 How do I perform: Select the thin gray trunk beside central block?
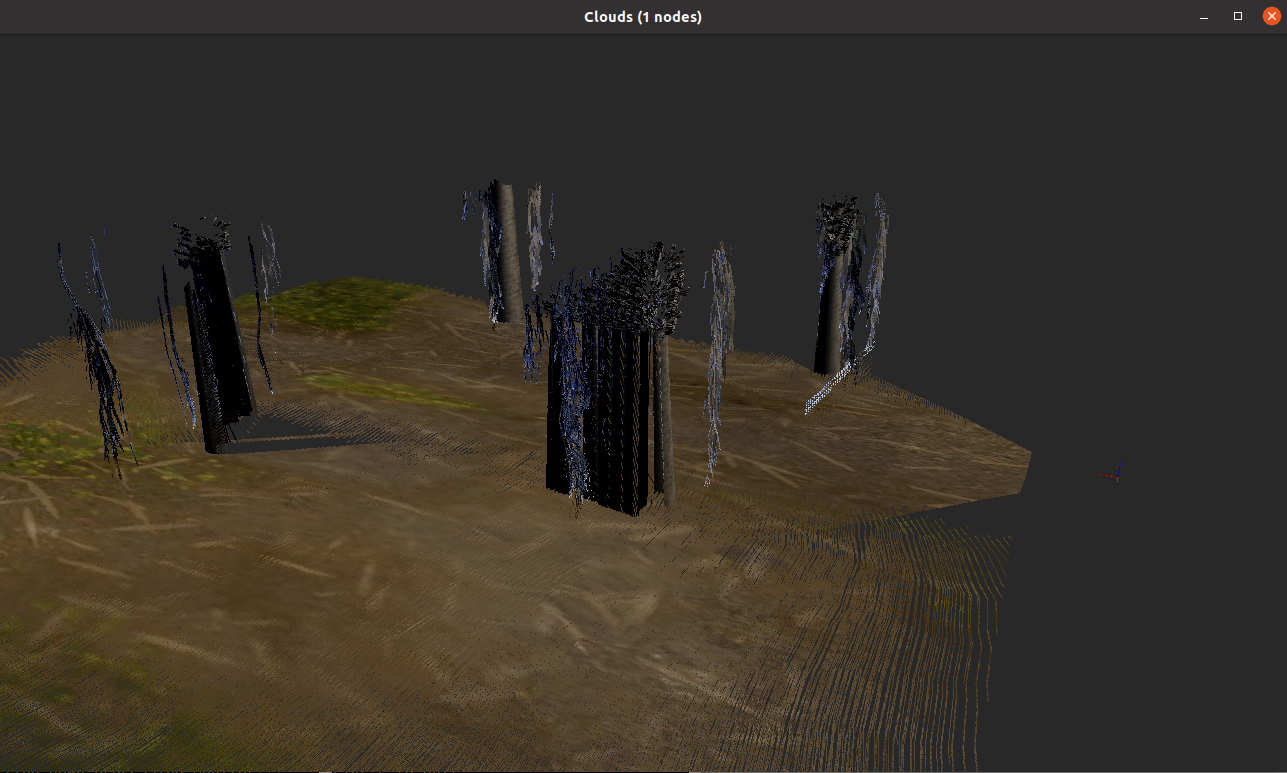[665, 420]
